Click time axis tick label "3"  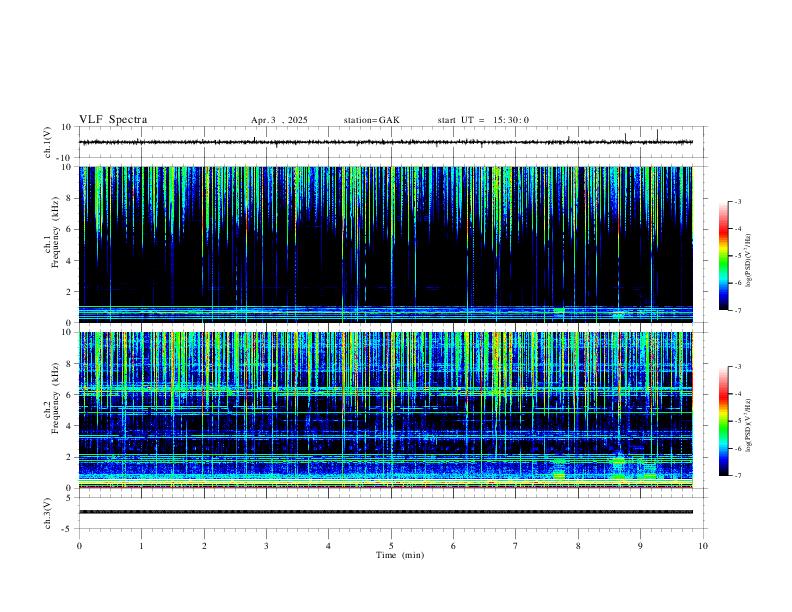tap(266, 546)
